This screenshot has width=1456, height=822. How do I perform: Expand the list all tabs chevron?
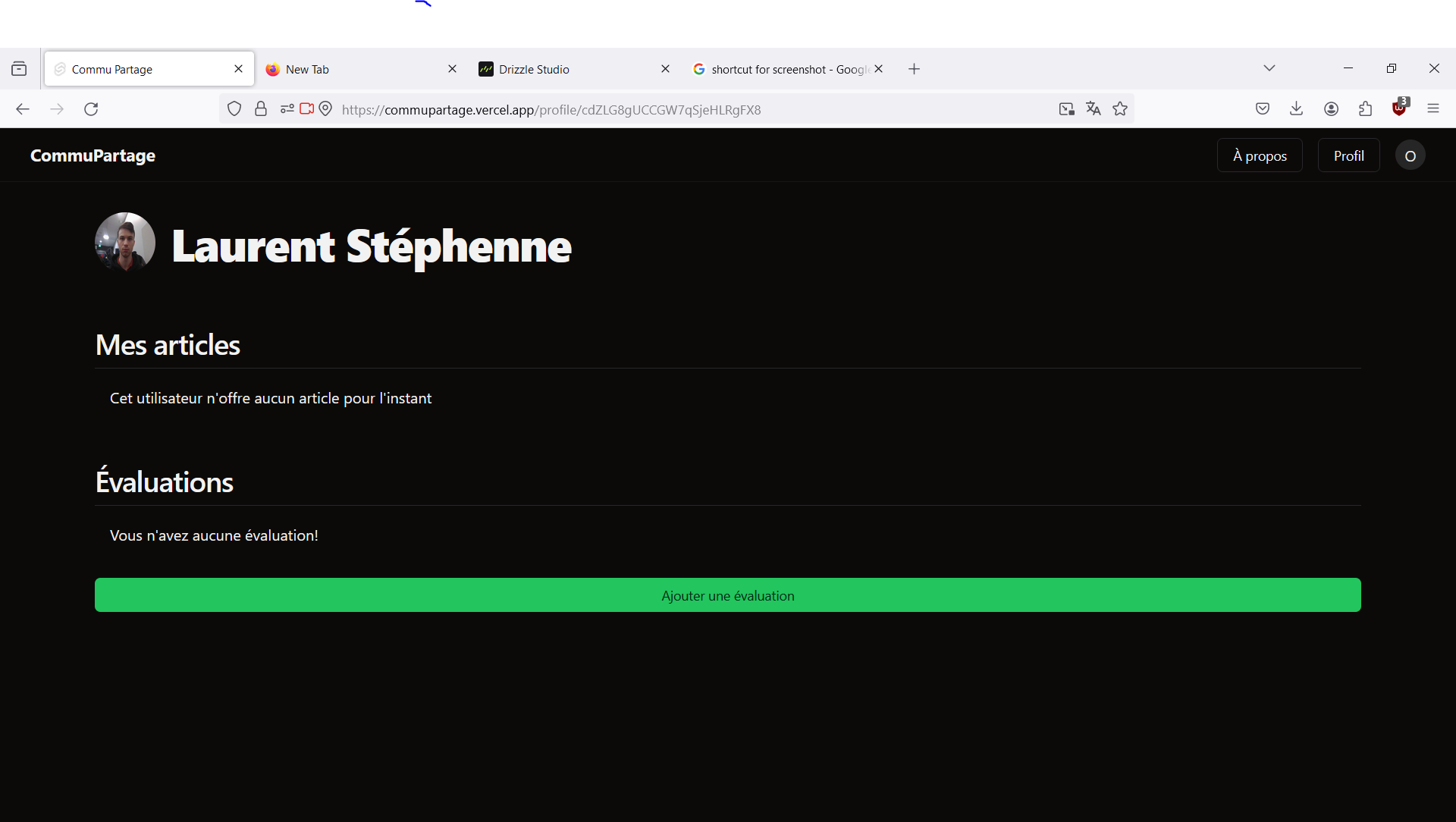click(x=1269, y=68)
